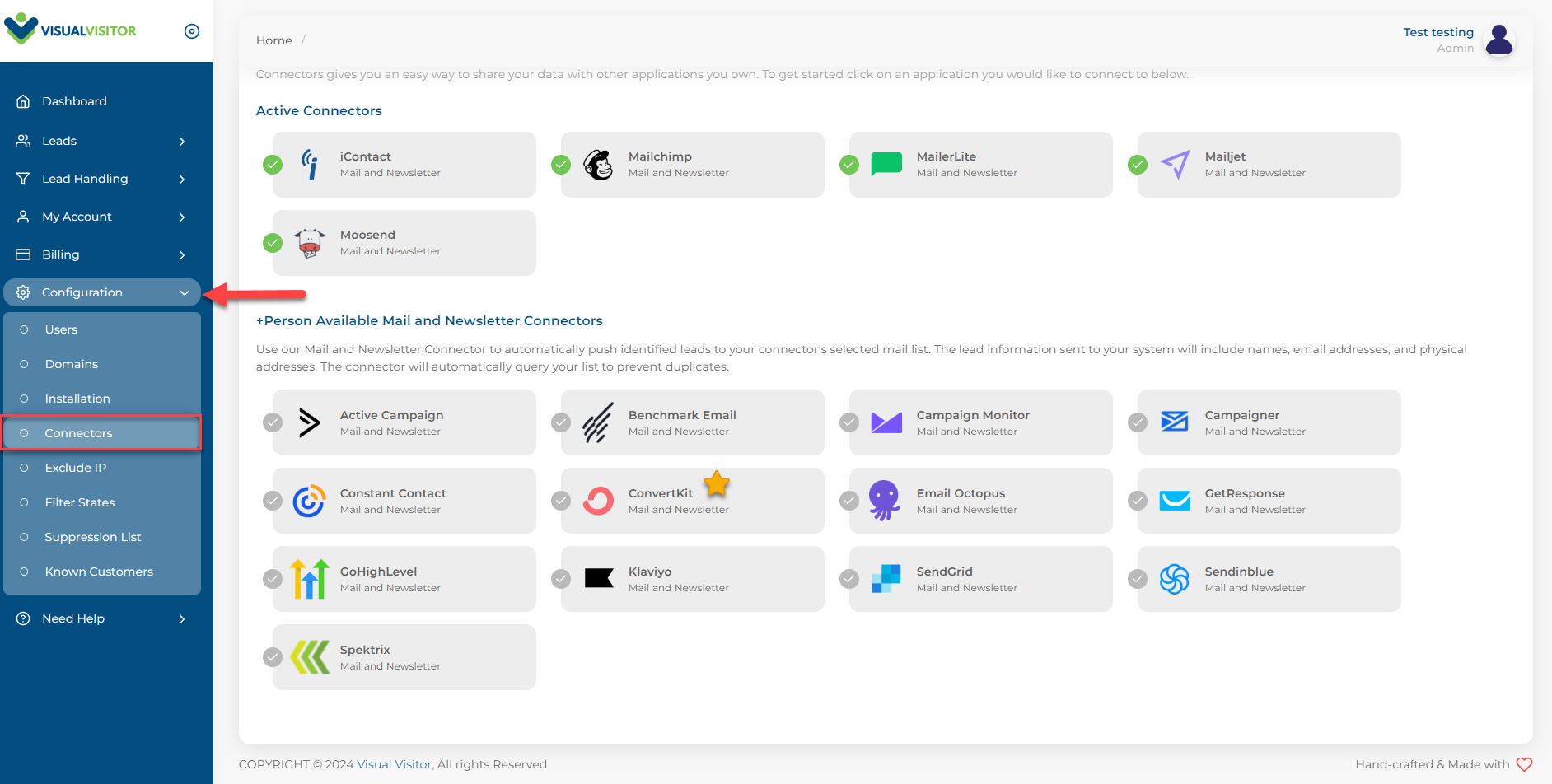Open the Domains submenu item
1552x784 pixels.
pos(102,364)
